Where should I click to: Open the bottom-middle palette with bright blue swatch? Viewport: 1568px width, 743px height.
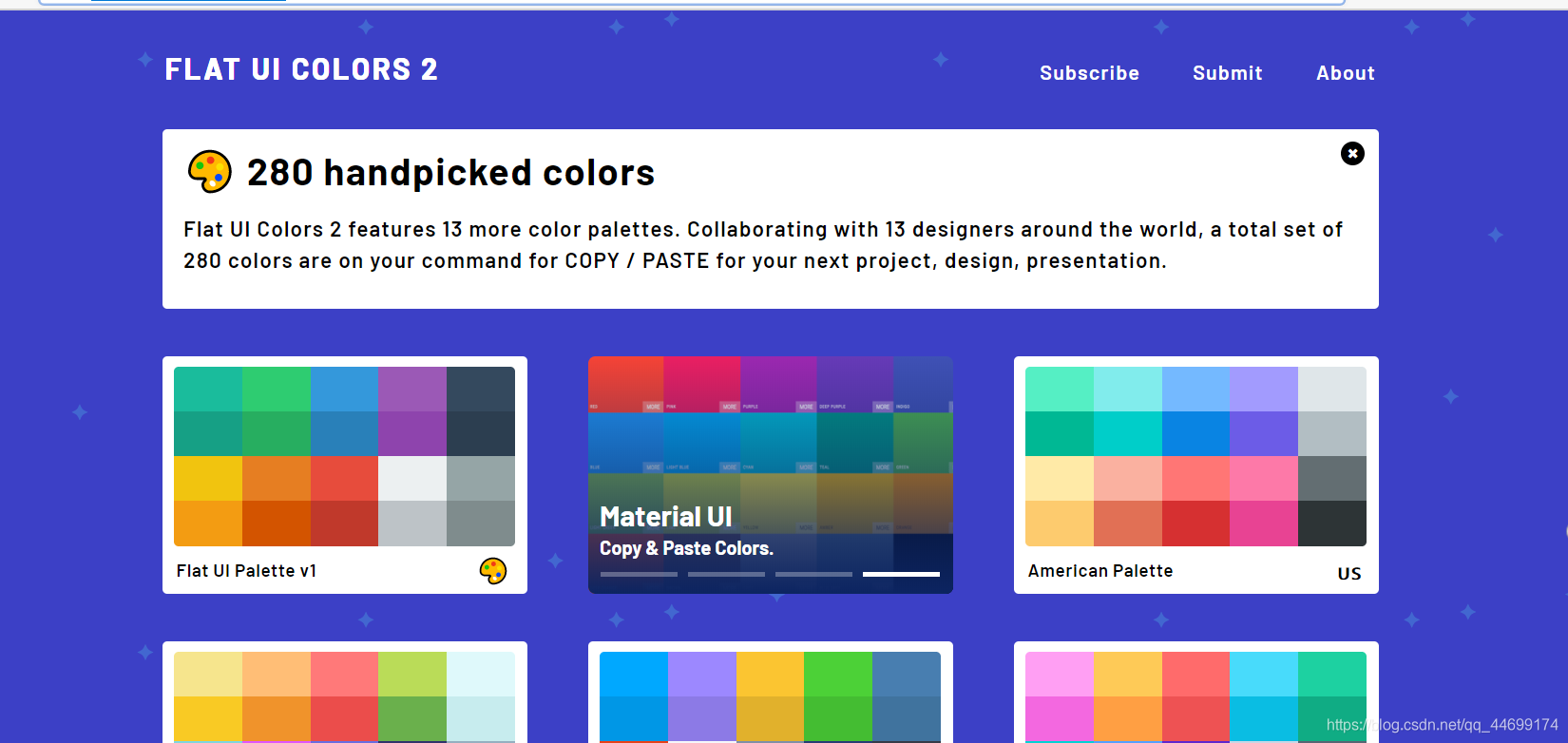(x=771, y=693)
